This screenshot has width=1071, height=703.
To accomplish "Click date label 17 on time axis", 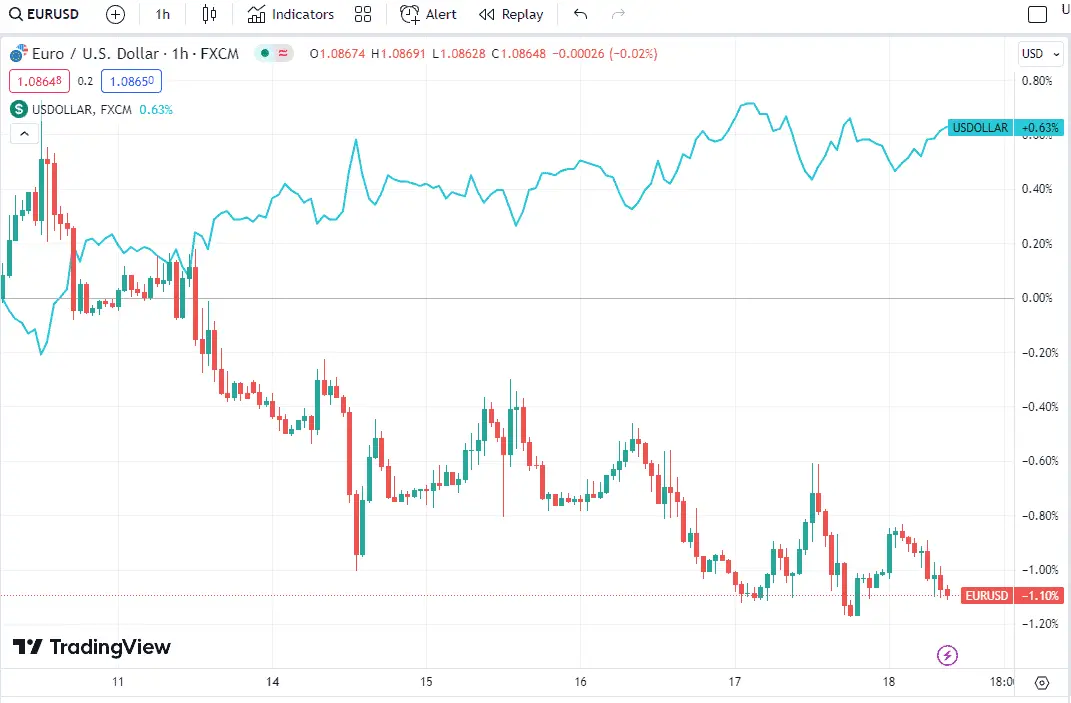I will tap(734, 682).
